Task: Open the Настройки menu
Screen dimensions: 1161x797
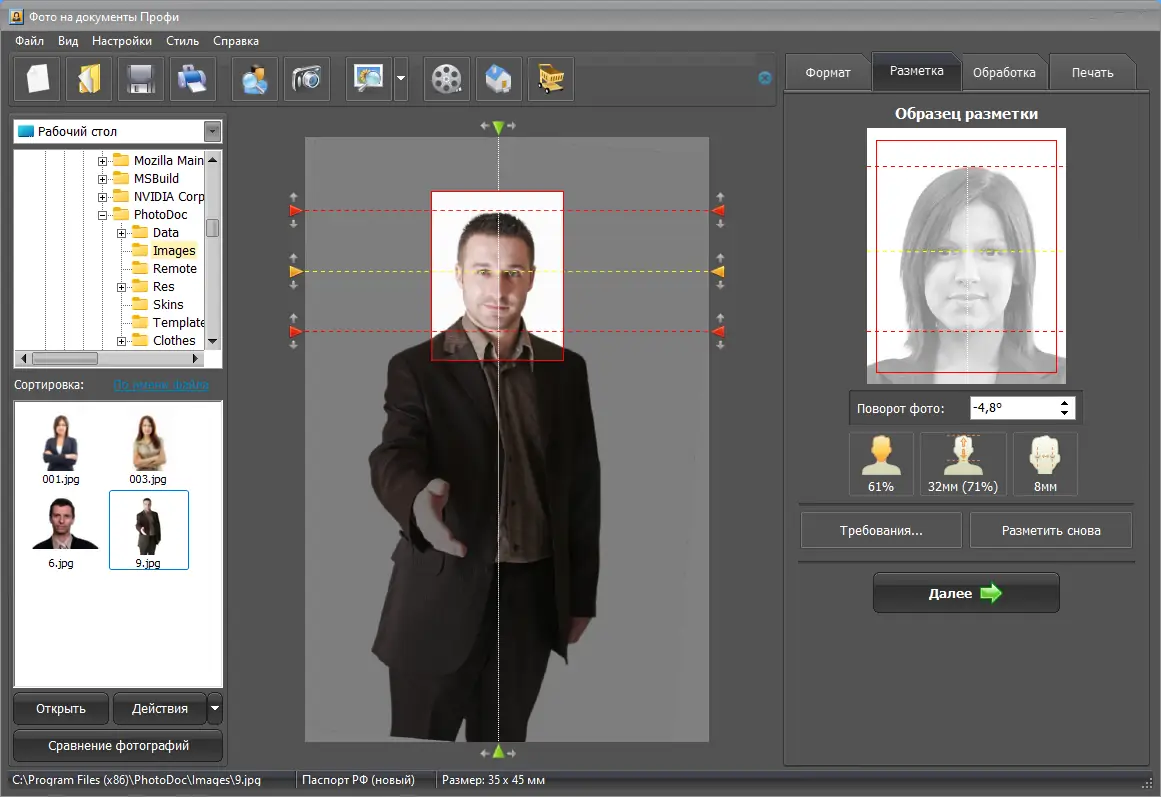Action: [122, 41]
